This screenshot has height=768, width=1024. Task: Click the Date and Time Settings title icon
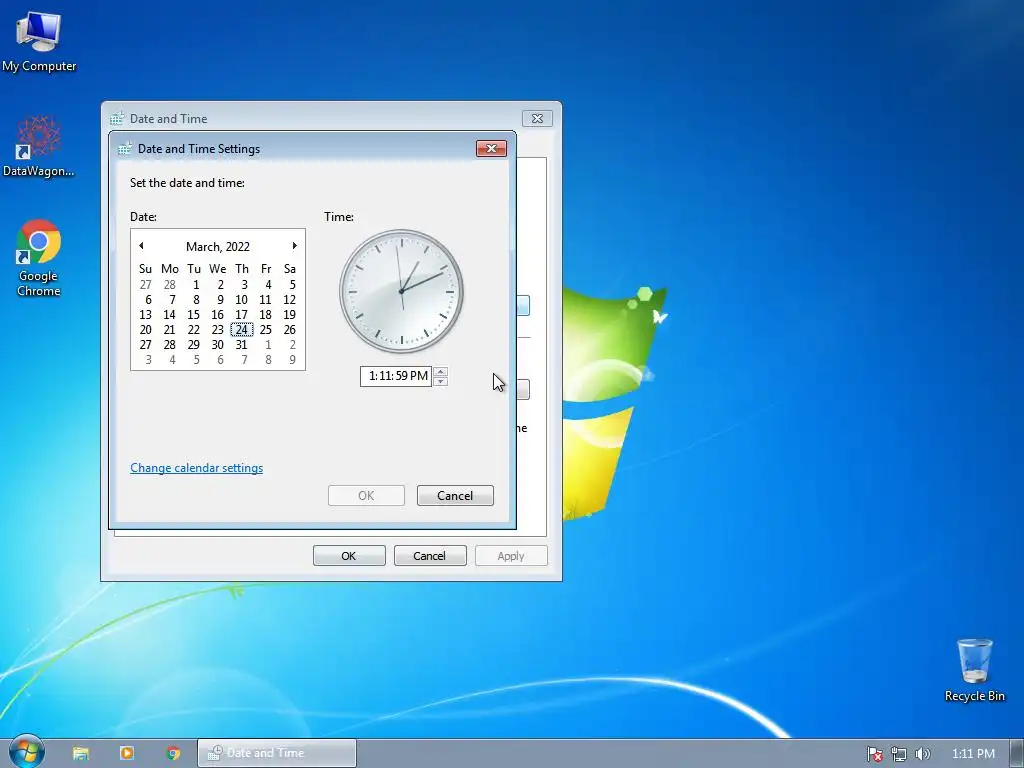pos(124,149)
